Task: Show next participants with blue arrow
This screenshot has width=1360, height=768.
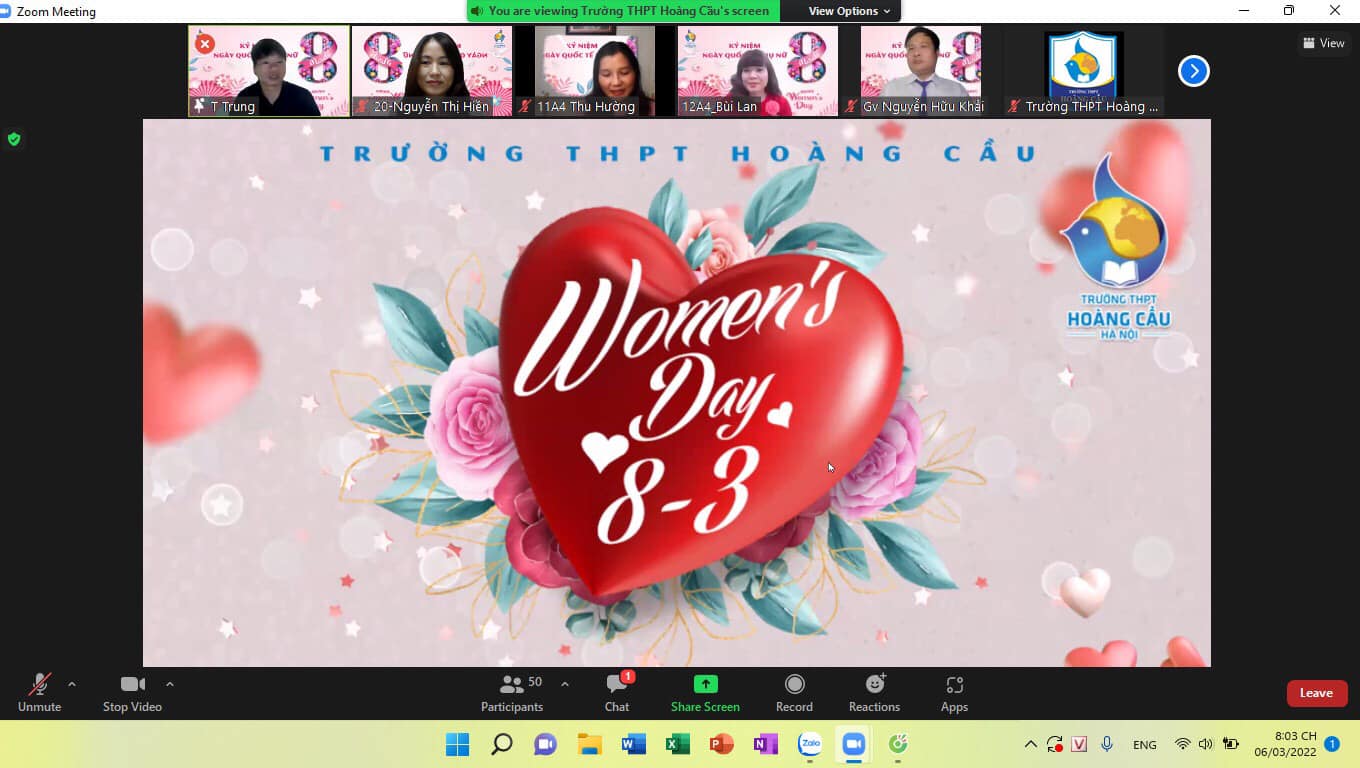Action: (x=1194, y=71)
